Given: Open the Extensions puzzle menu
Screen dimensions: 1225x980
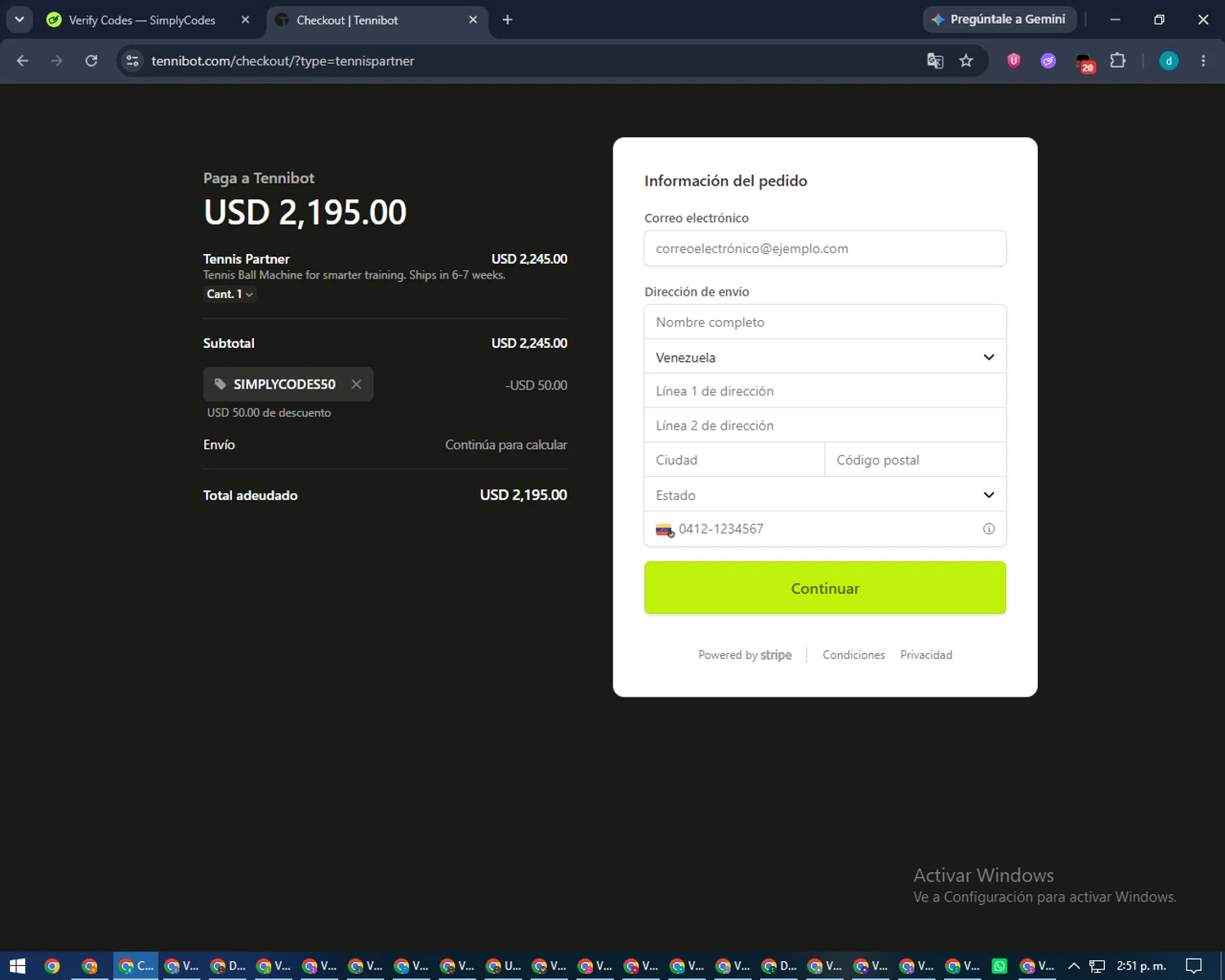Looking at the screenshot, I should [x=1118, y=60].
